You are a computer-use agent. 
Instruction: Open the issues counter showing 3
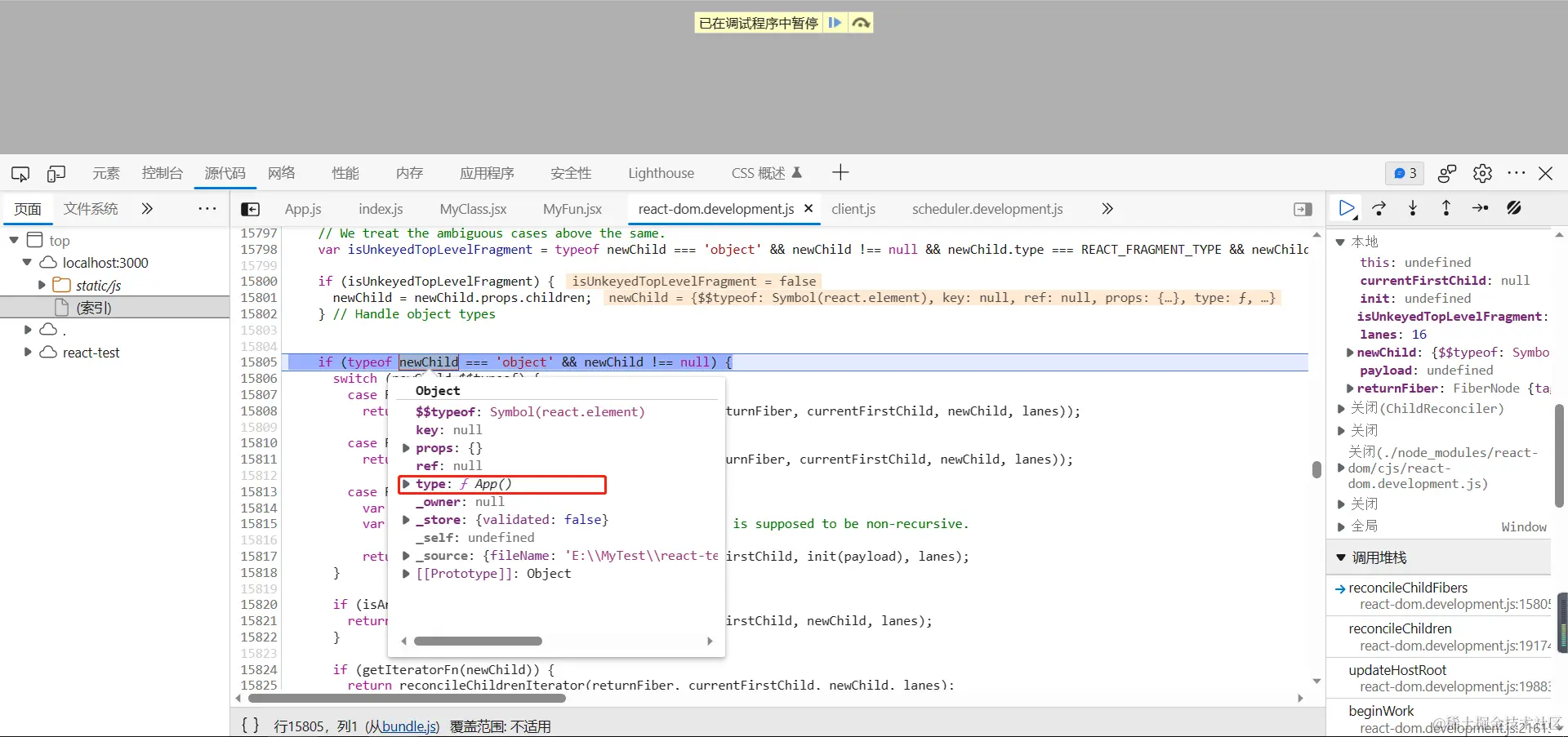[x=1405, y=173]
